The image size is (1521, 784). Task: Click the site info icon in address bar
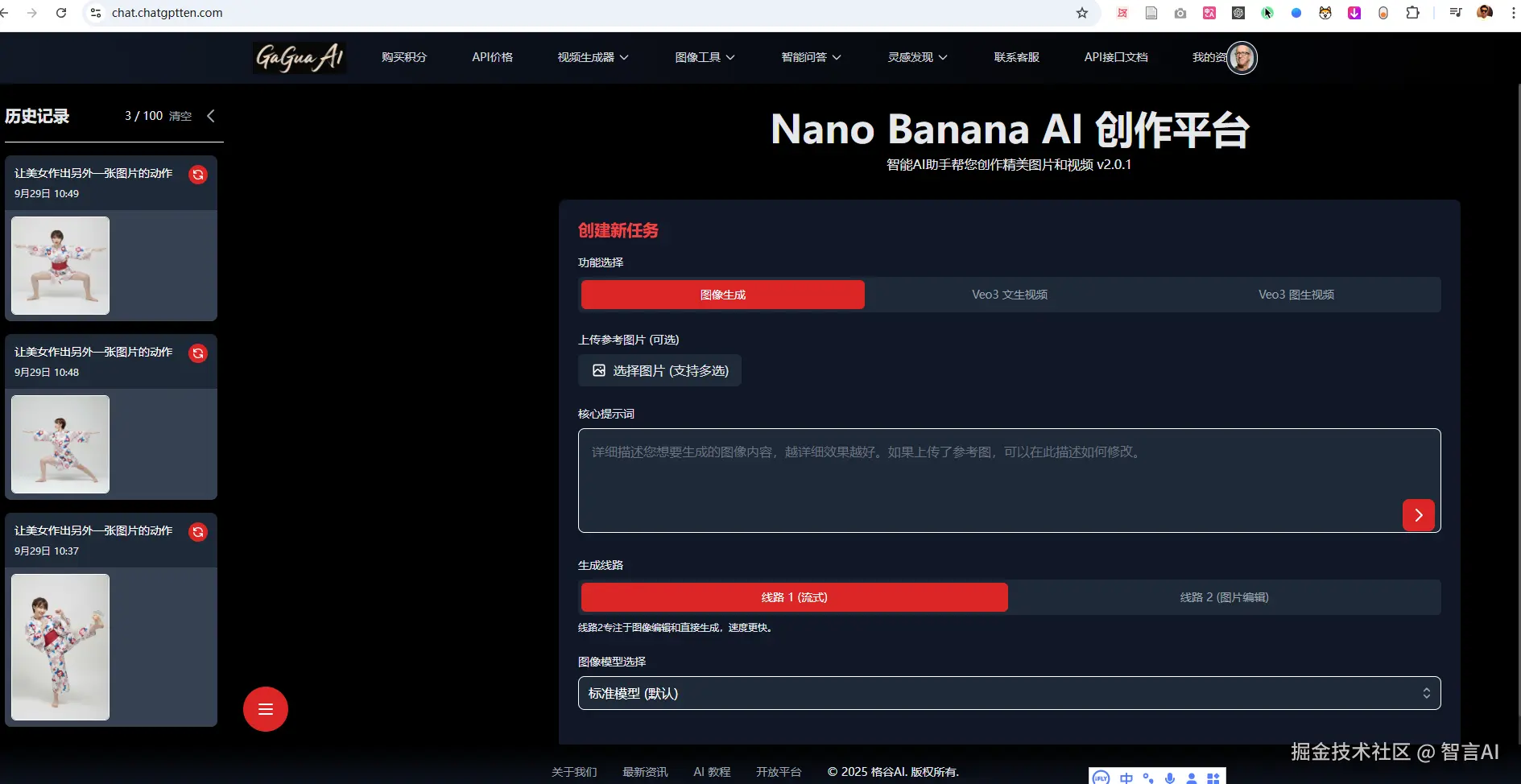tap(96, 13)
